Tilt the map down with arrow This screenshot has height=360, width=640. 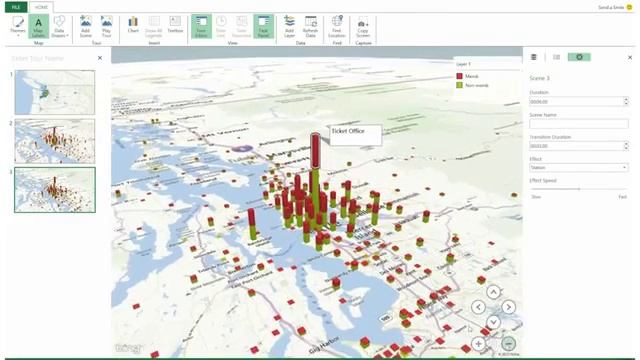[493, 322]
